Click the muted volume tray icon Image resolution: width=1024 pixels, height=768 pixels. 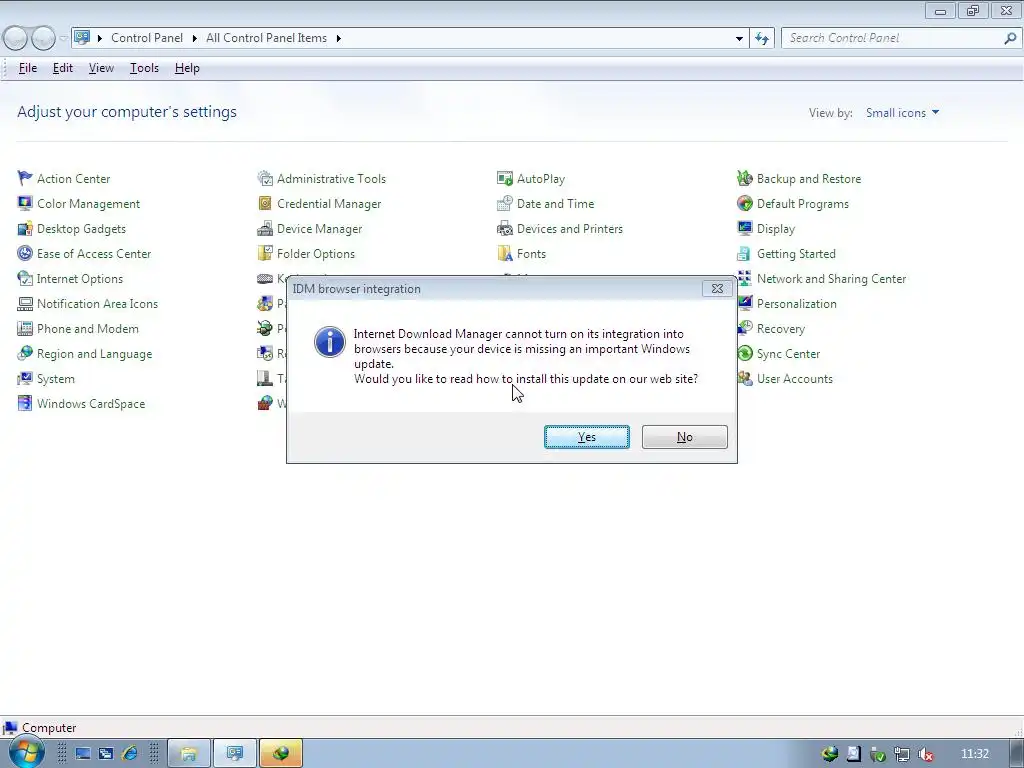click(925, 754)
